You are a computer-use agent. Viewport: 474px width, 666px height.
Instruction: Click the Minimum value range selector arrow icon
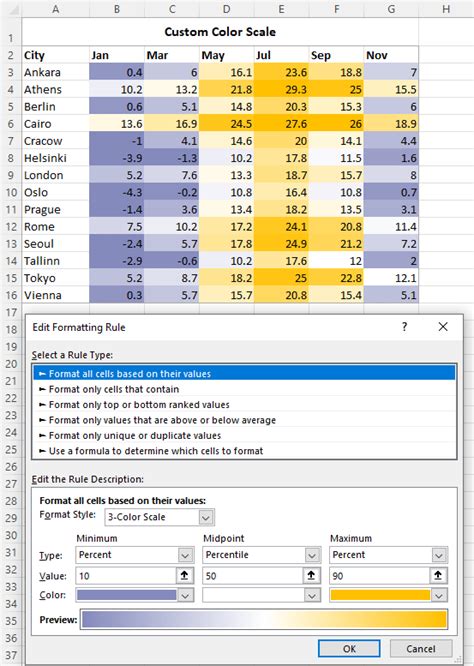184,576
